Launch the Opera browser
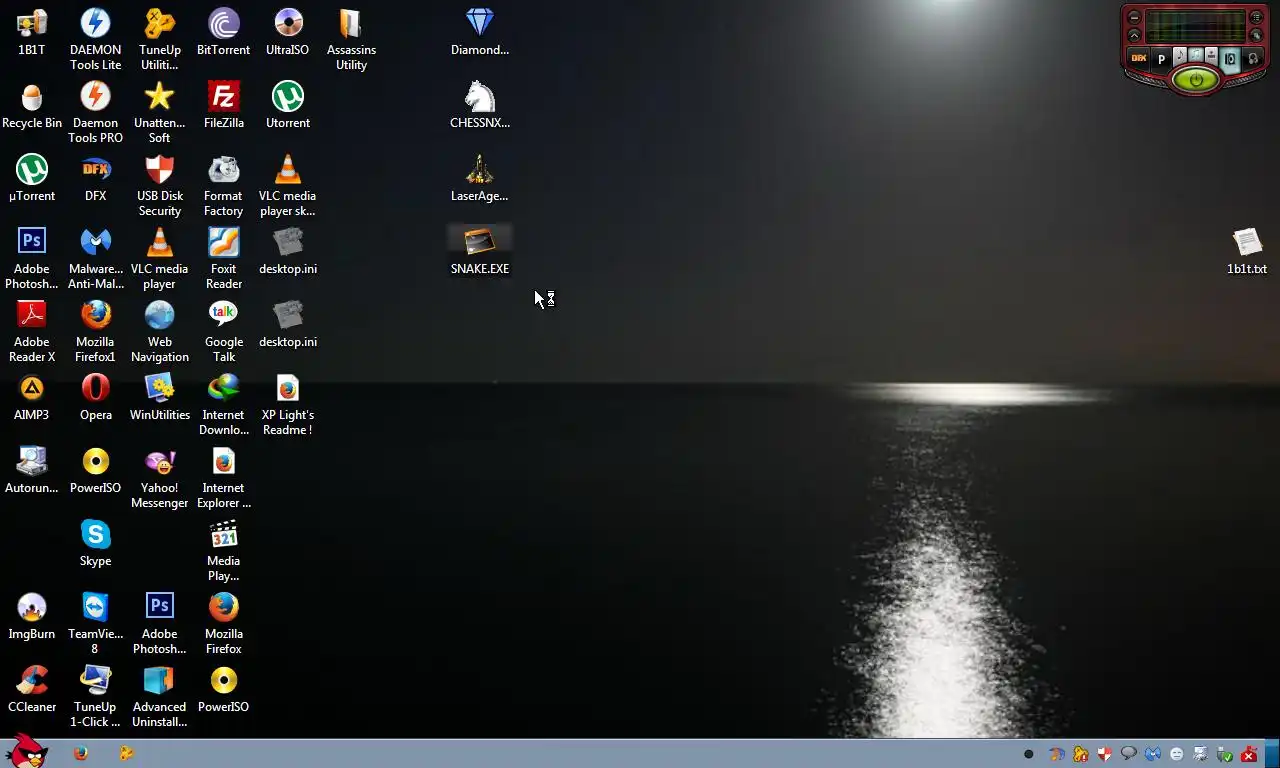The image size is (1280, 768). coord(95,397)
